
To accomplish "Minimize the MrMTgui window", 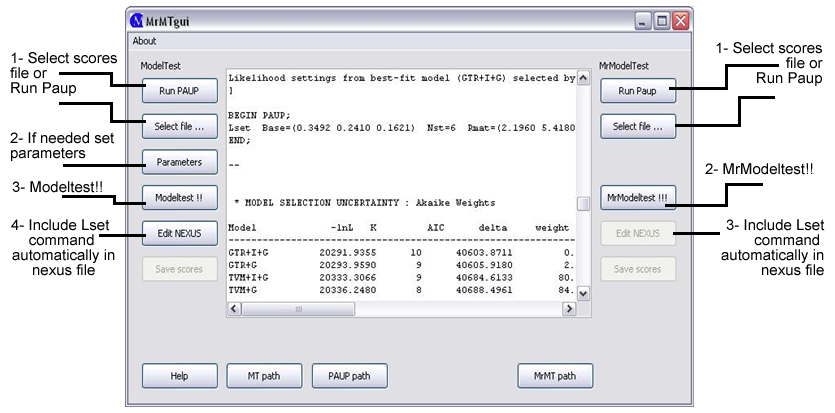I will click(643, 21).
